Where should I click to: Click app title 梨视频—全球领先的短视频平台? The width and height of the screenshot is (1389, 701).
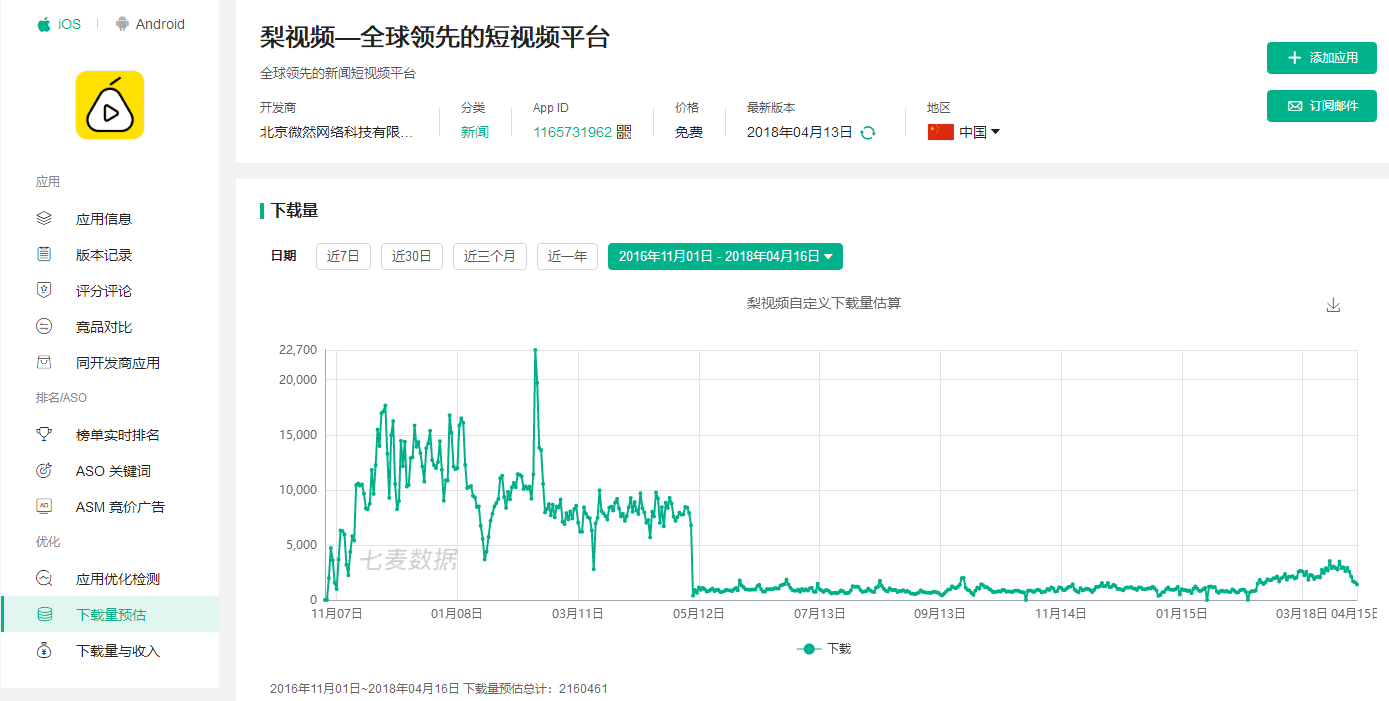pos(434,38)
